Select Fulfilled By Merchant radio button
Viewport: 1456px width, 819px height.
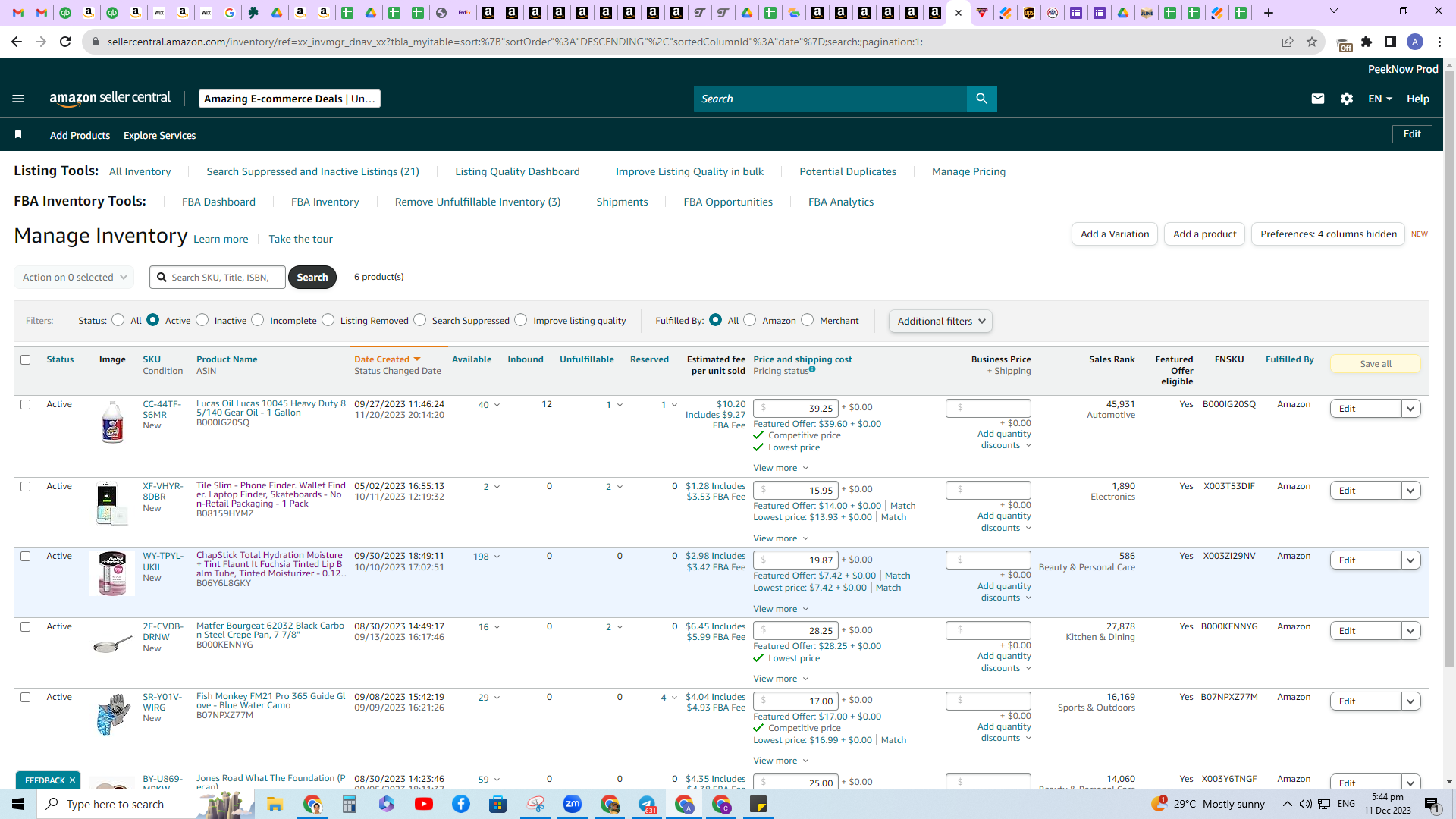[808, 320]
